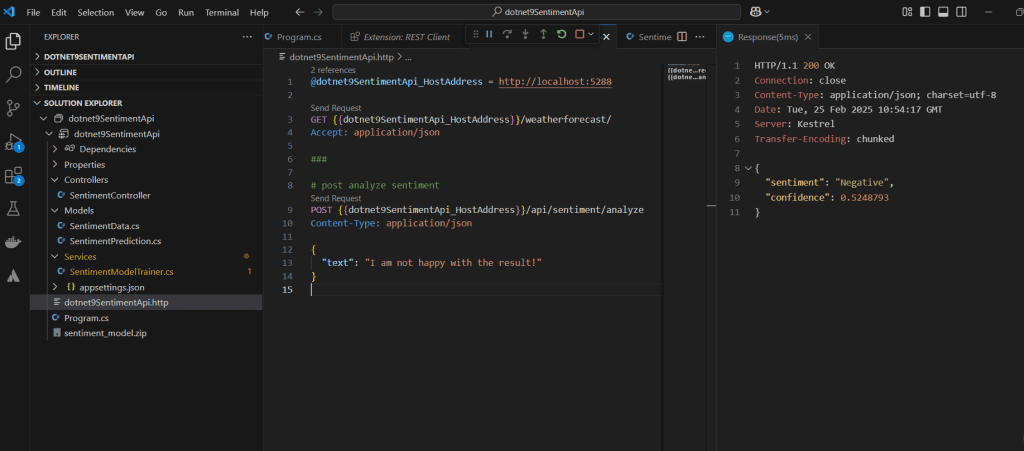Fold the JSON body in the response
The image size is (1024, 451).
748,168
